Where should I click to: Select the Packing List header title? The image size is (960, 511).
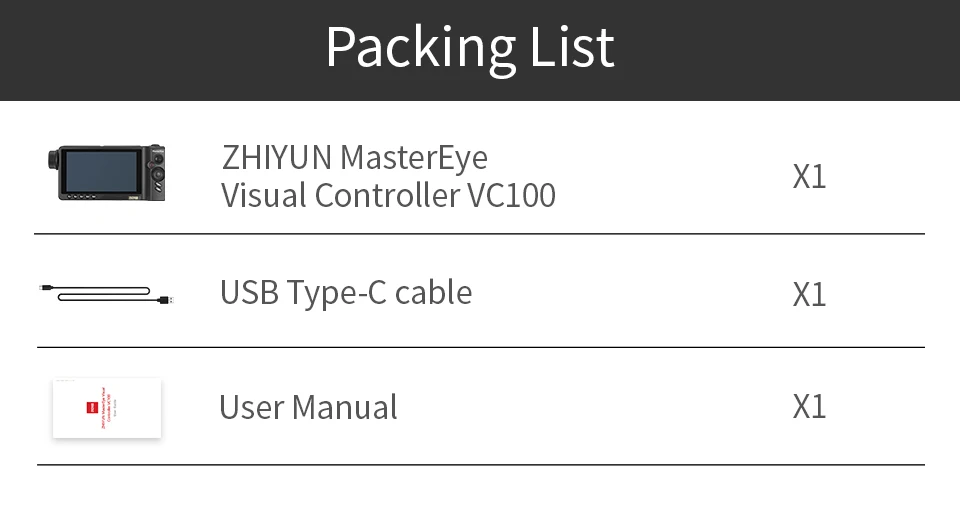click(470, 47)
